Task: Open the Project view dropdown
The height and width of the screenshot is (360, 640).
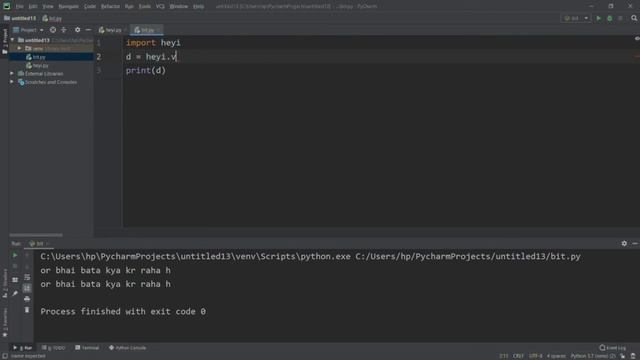Action: point(28,30)
